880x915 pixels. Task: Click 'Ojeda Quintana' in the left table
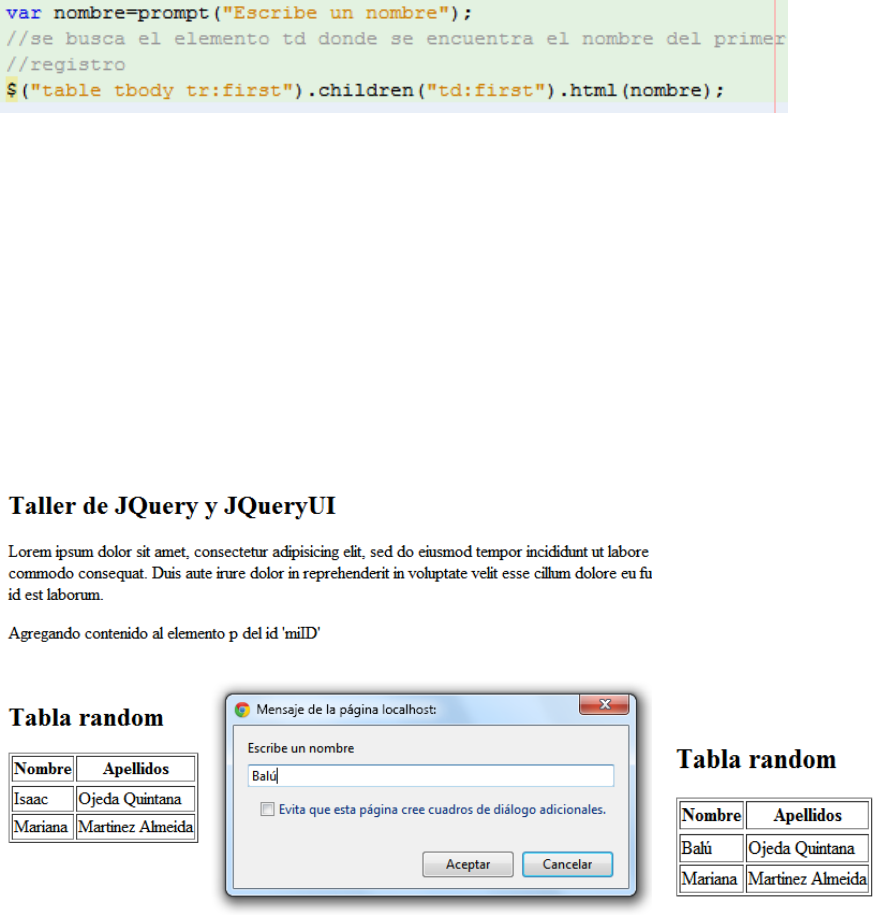tap(135, 799)
